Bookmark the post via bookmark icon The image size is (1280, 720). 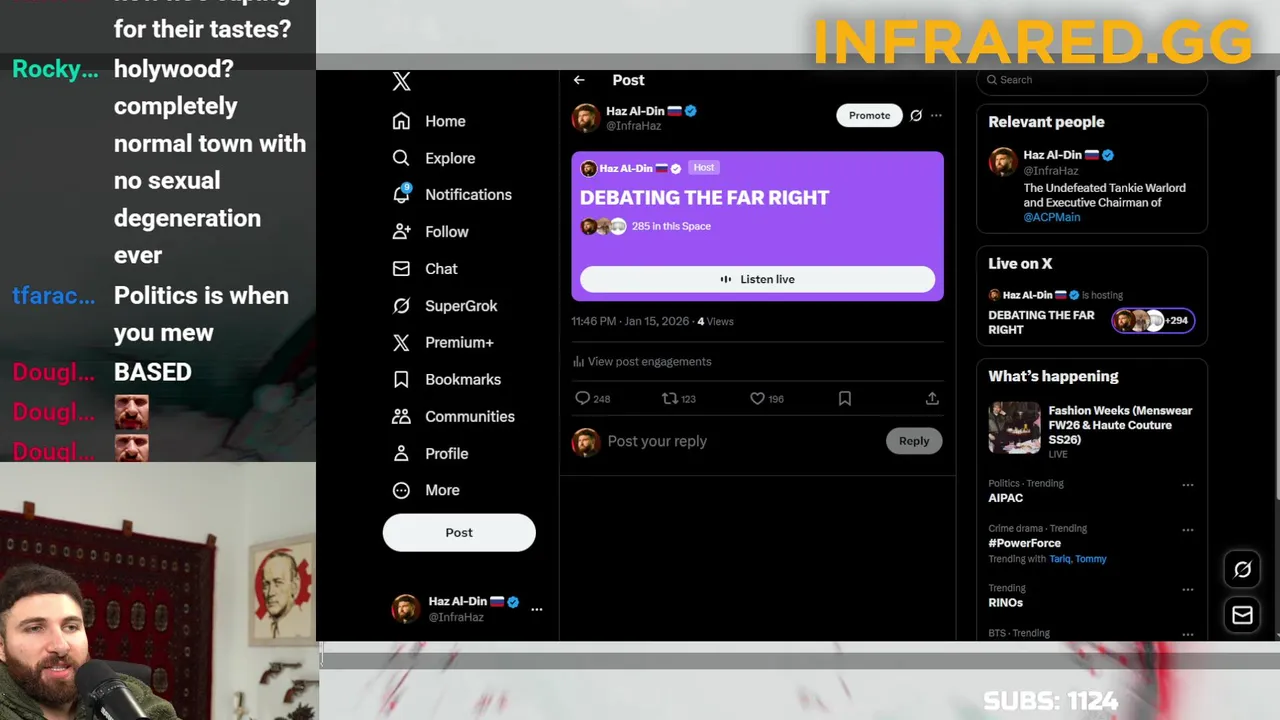[845, 399]
